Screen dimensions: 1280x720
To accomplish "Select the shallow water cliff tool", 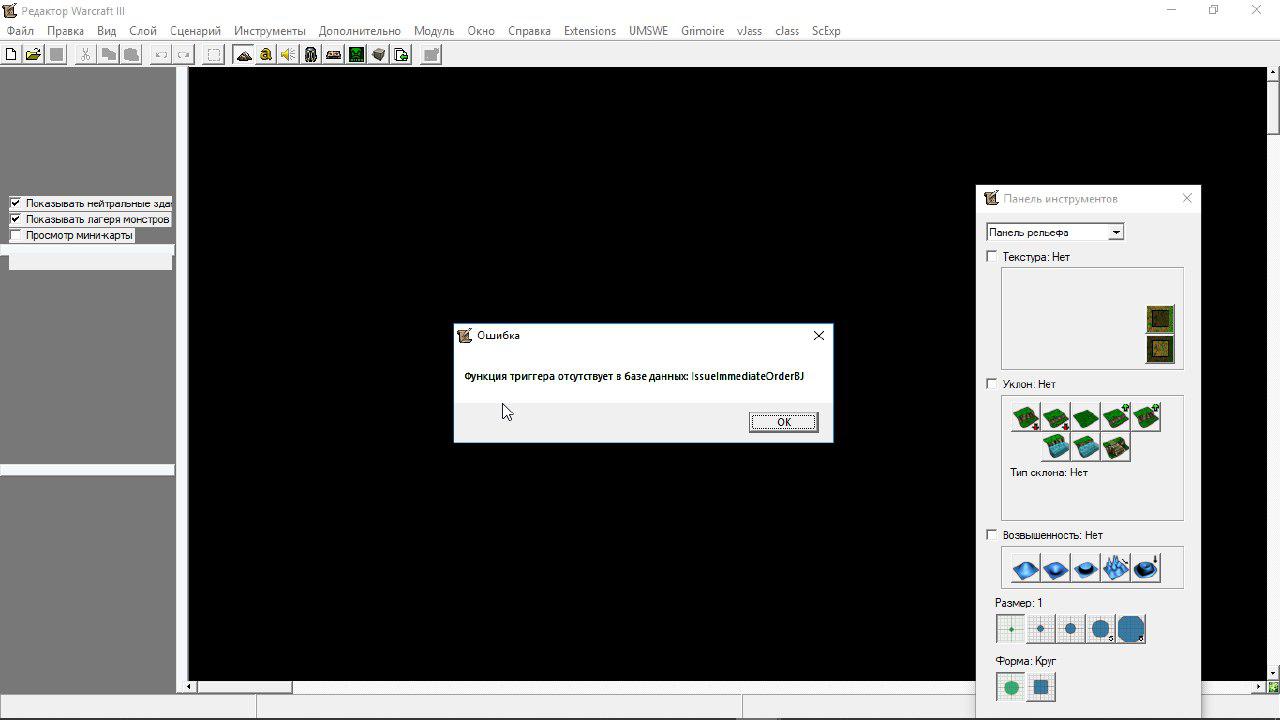I will pos(1086,447).
